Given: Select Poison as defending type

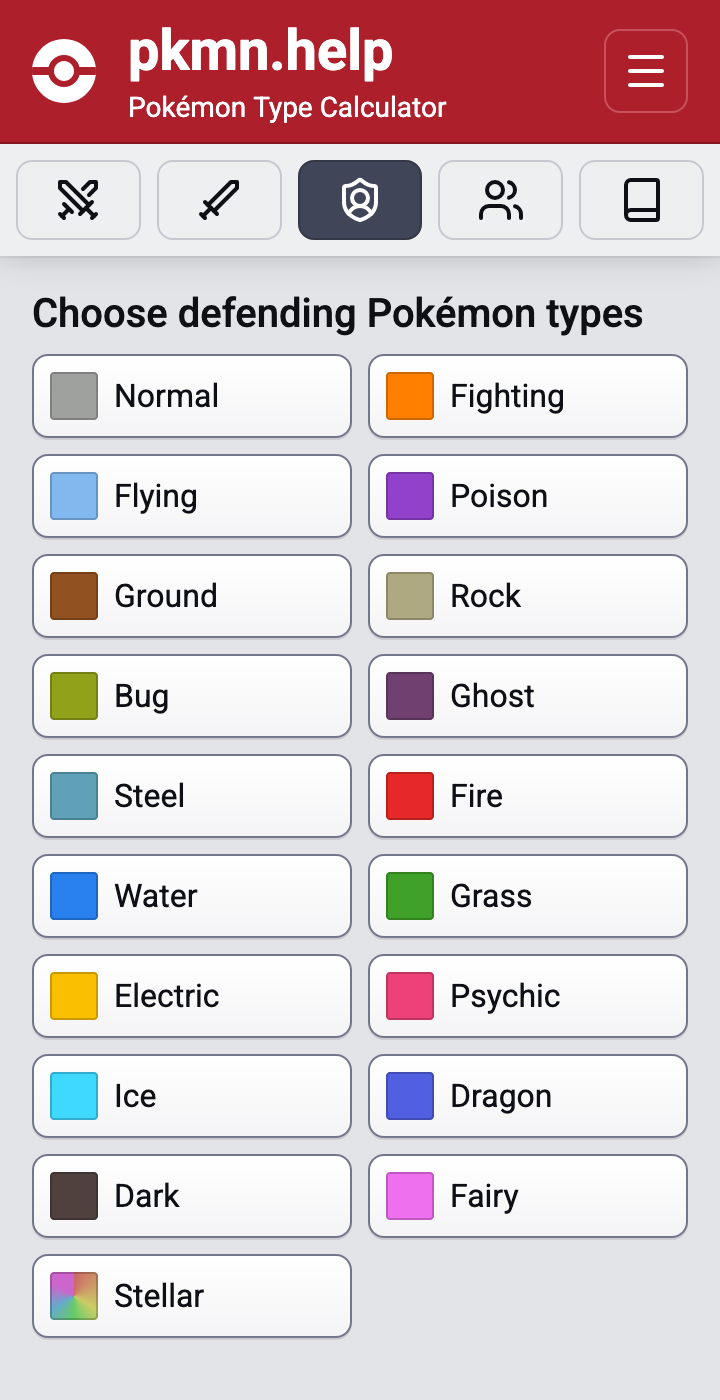Looking at the screenshot, I should (x=528, y=496).
